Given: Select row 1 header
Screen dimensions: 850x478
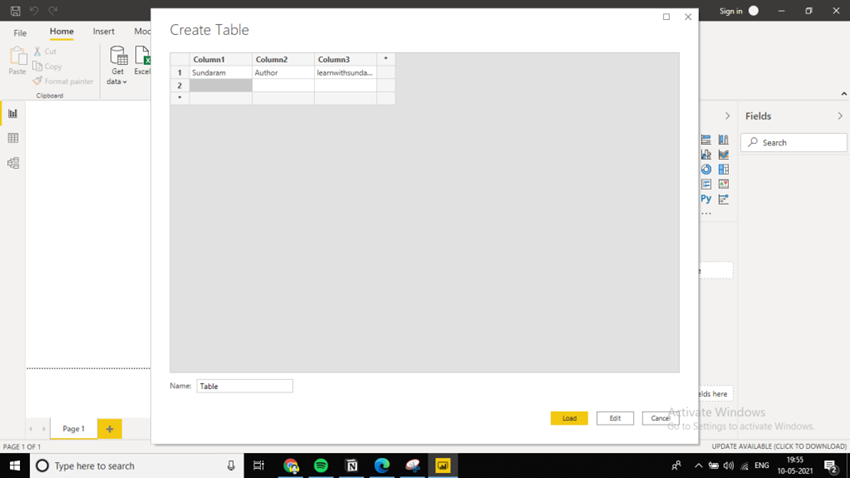Looking at the screenshot, I should pyautogui.click(x=179, y=73).
